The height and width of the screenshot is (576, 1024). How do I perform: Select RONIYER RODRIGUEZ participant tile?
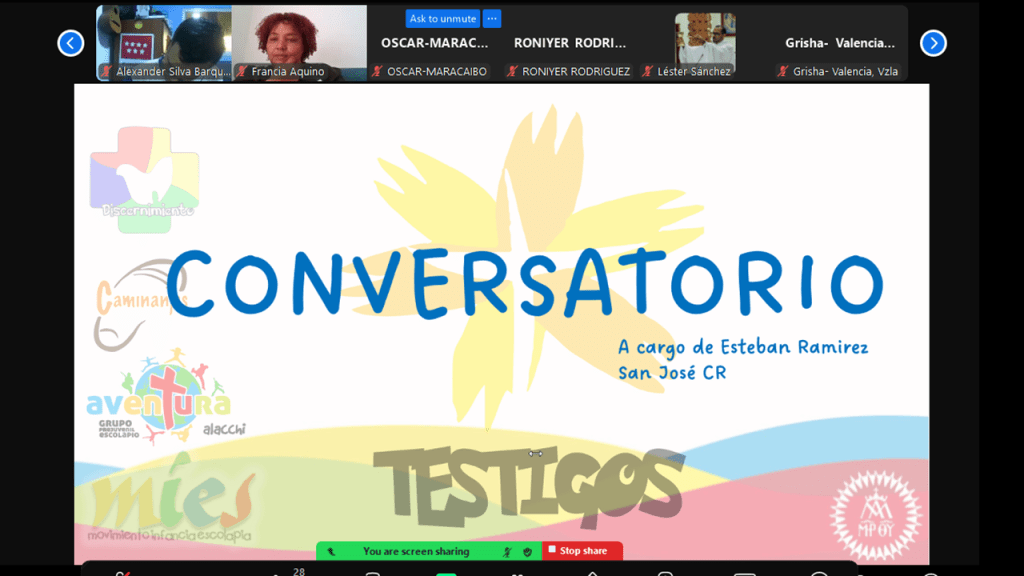(x=569, y=43)
